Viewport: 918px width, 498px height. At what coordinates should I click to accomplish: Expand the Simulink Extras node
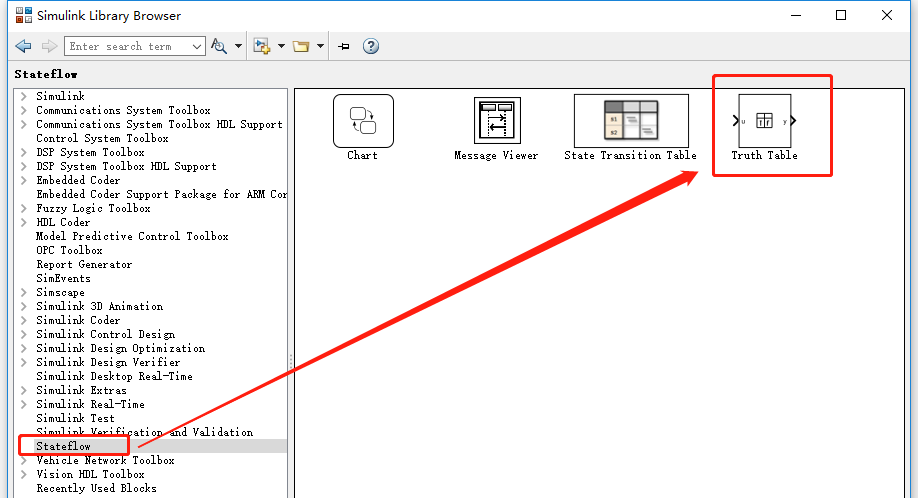point(24,390)
